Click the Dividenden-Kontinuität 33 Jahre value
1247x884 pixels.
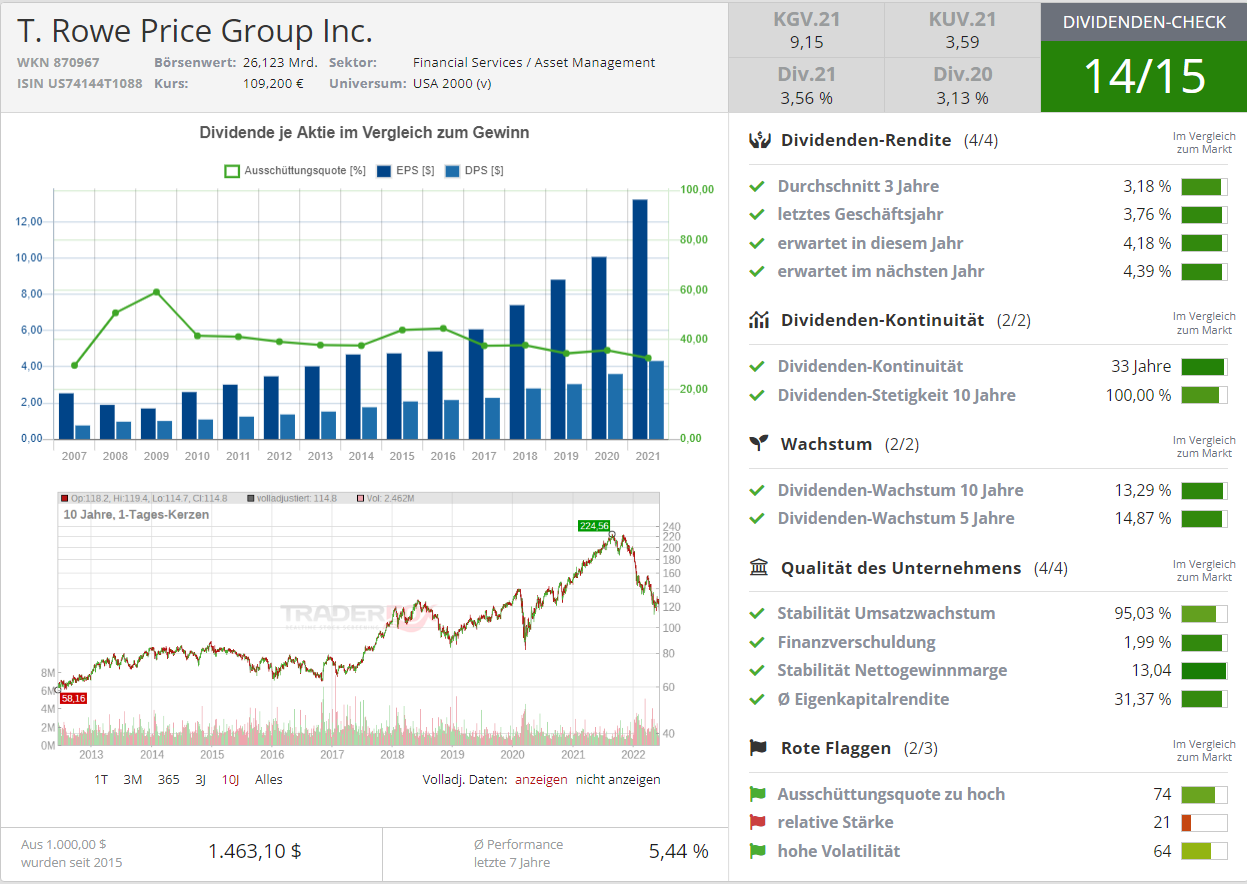point(1141,366)
